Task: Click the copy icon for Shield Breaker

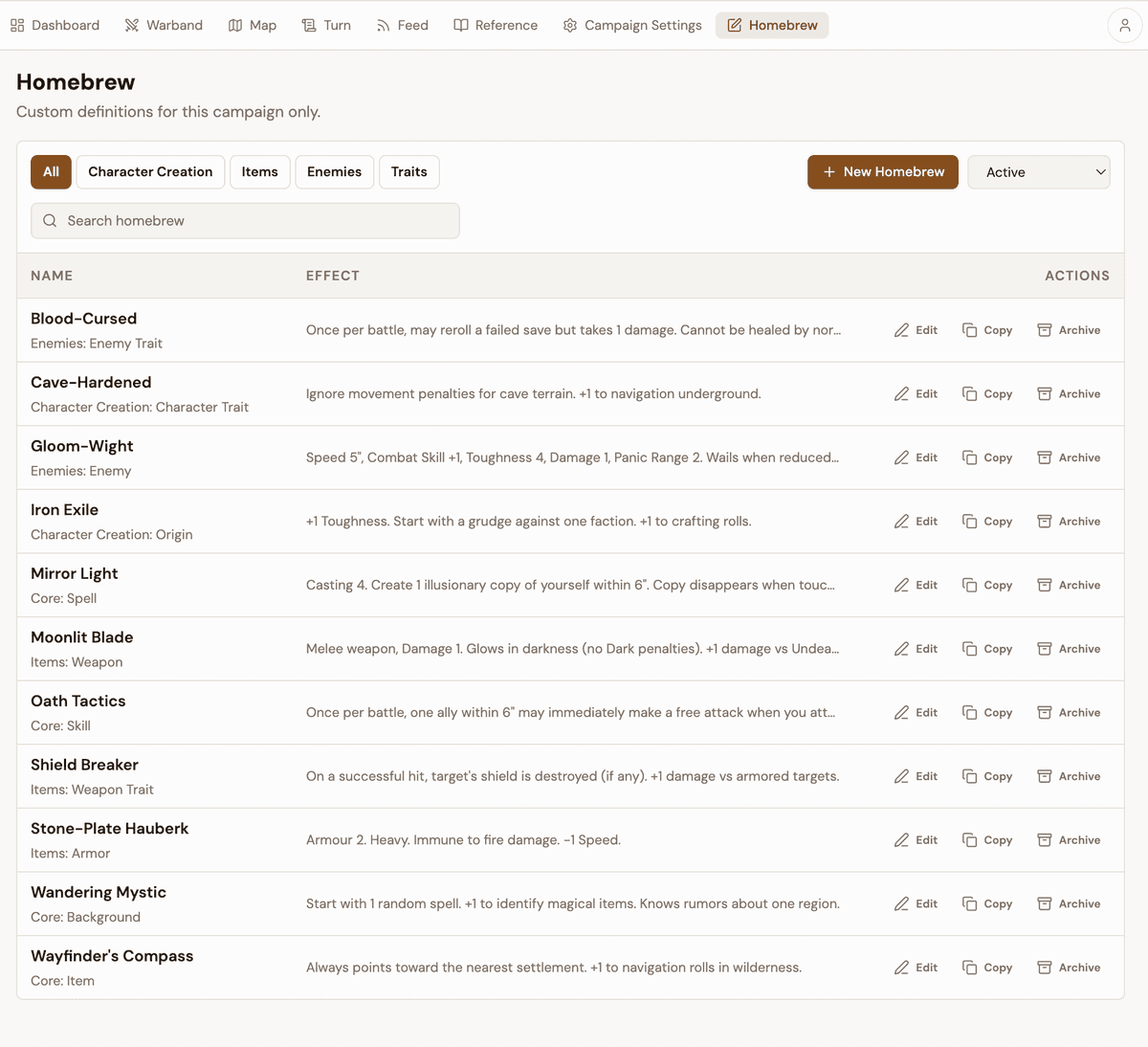Action: [969, 776]
